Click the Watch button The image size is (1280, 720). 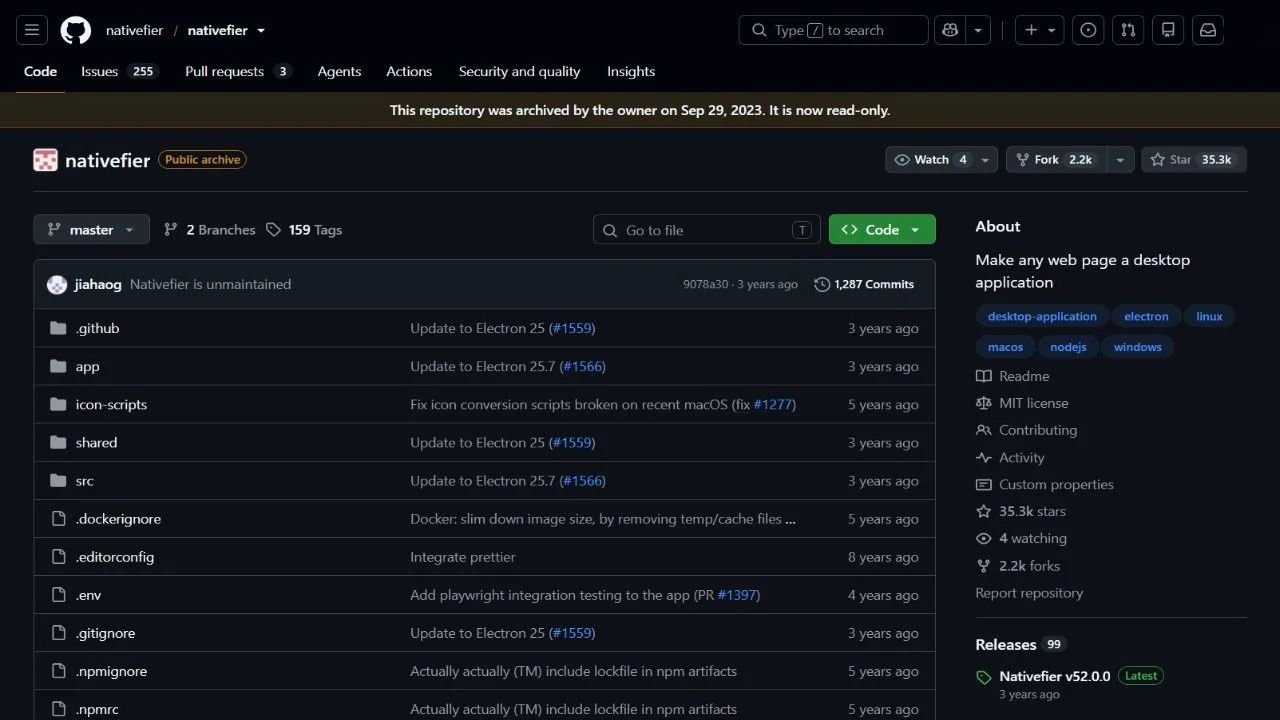point(931,160)
